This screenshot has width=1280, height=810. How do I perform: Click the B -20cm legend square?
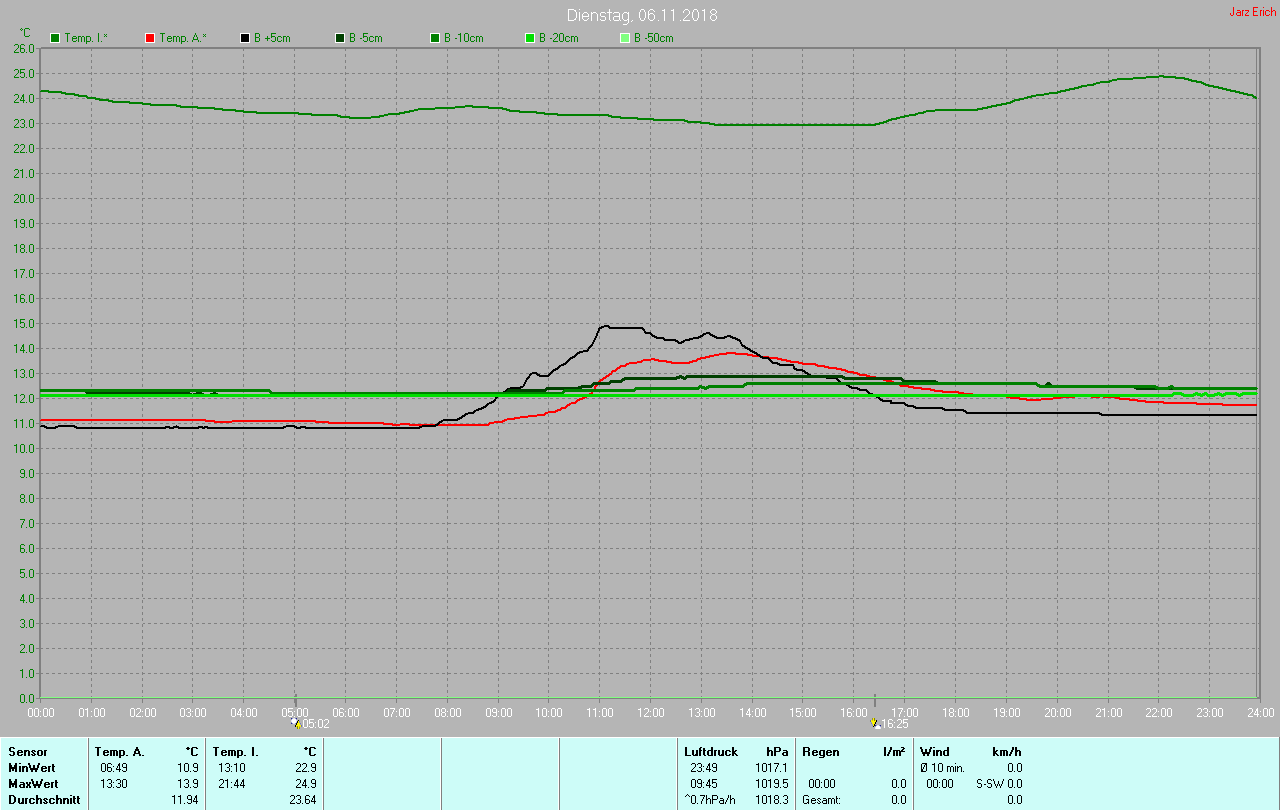tap(530, 38)
